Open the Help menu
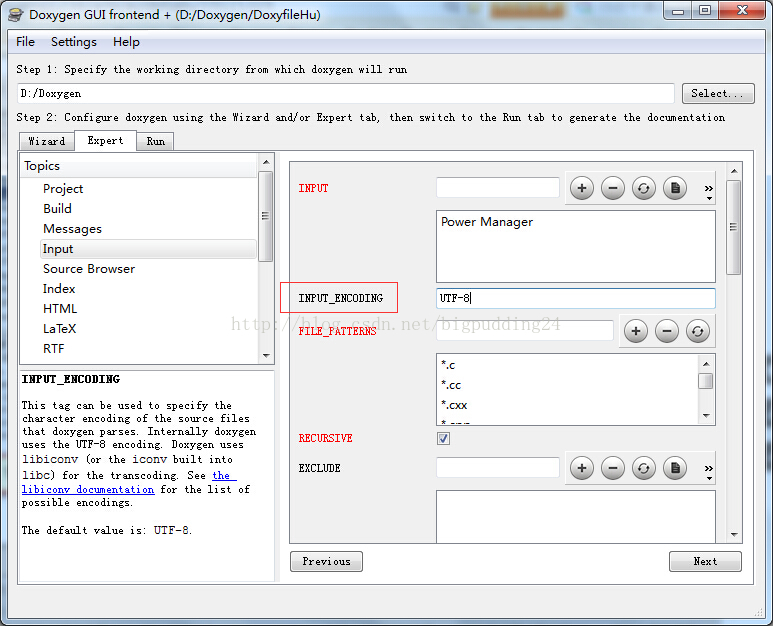 [126, 42]
